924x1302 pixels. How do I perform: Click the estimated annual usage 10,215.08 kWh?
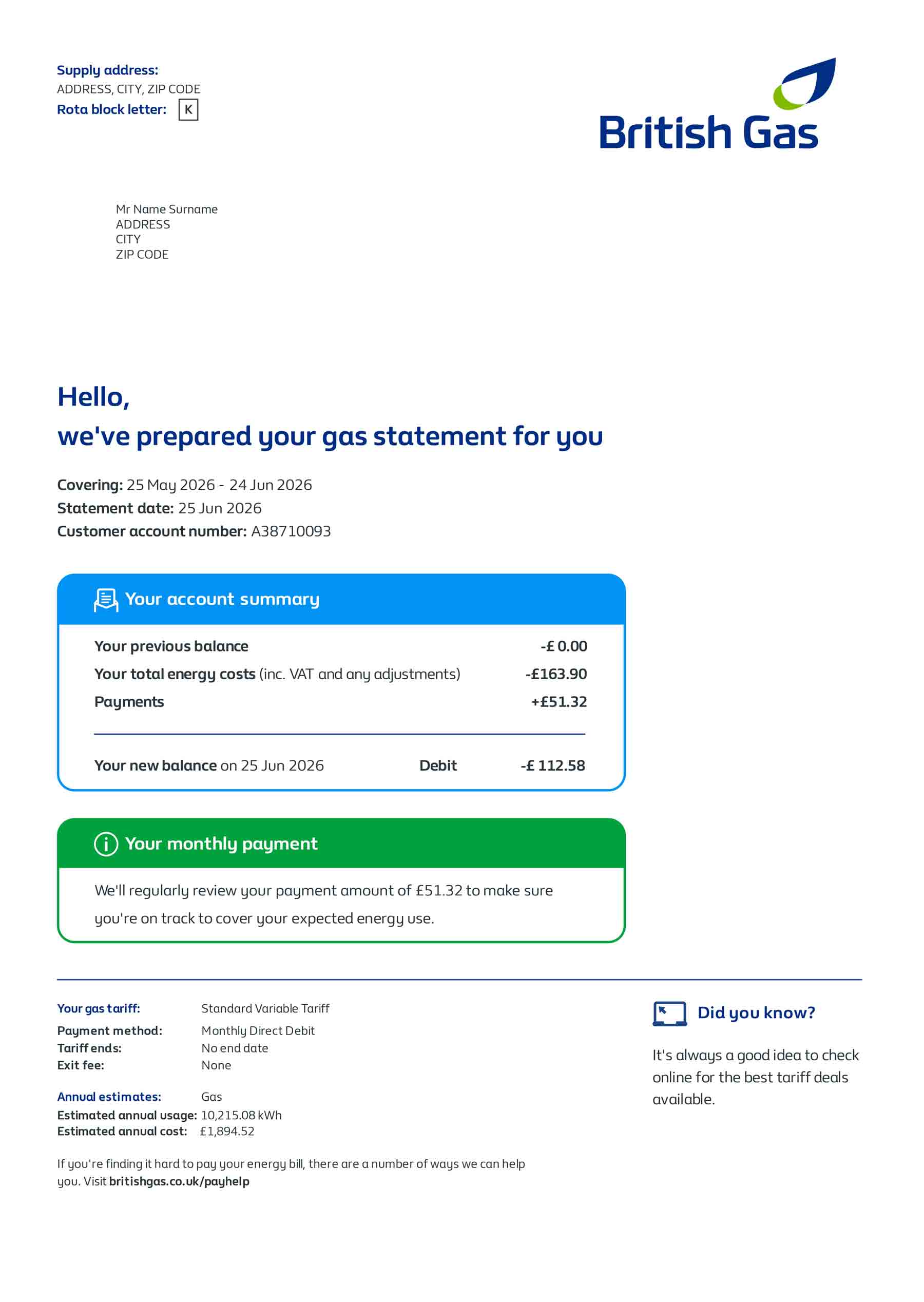click(x=241, y=1115)
